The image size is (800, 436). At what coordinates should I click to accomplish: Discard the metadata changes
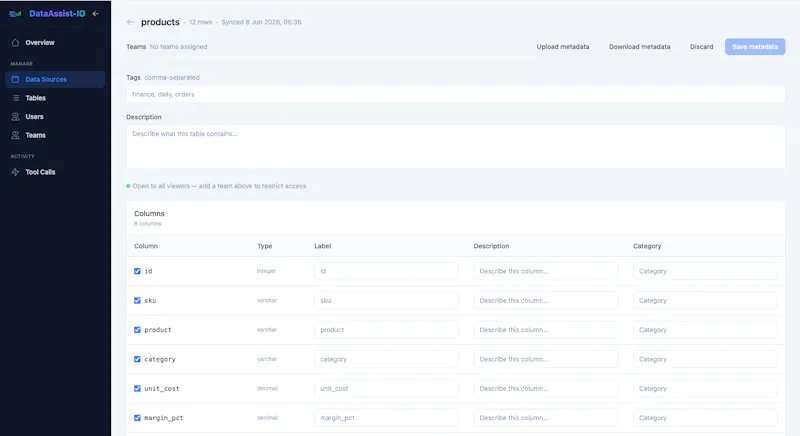[x=702, y=47]
